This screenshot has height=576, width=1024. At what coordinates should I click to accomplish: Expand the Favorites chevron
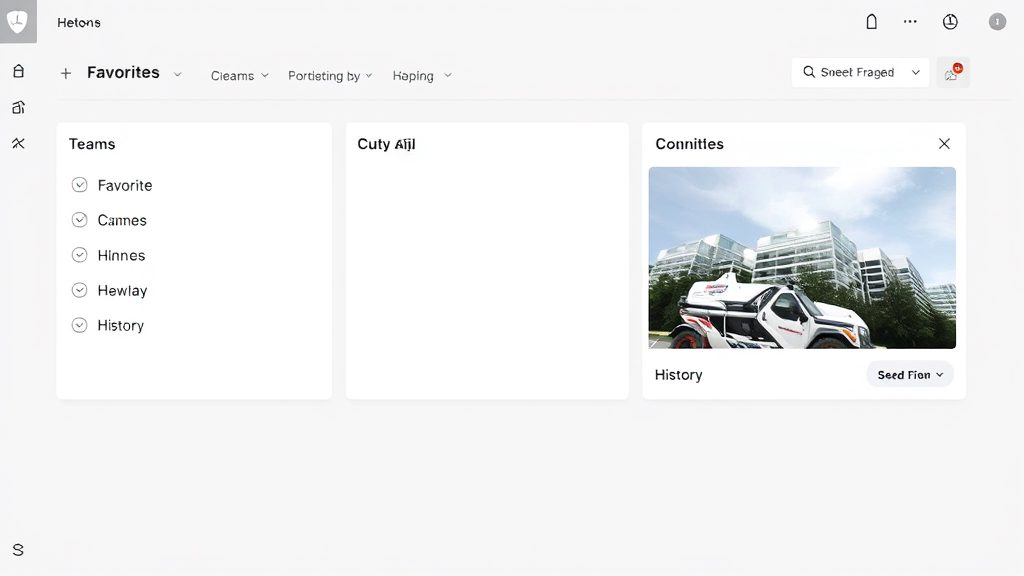click(177, 74)
